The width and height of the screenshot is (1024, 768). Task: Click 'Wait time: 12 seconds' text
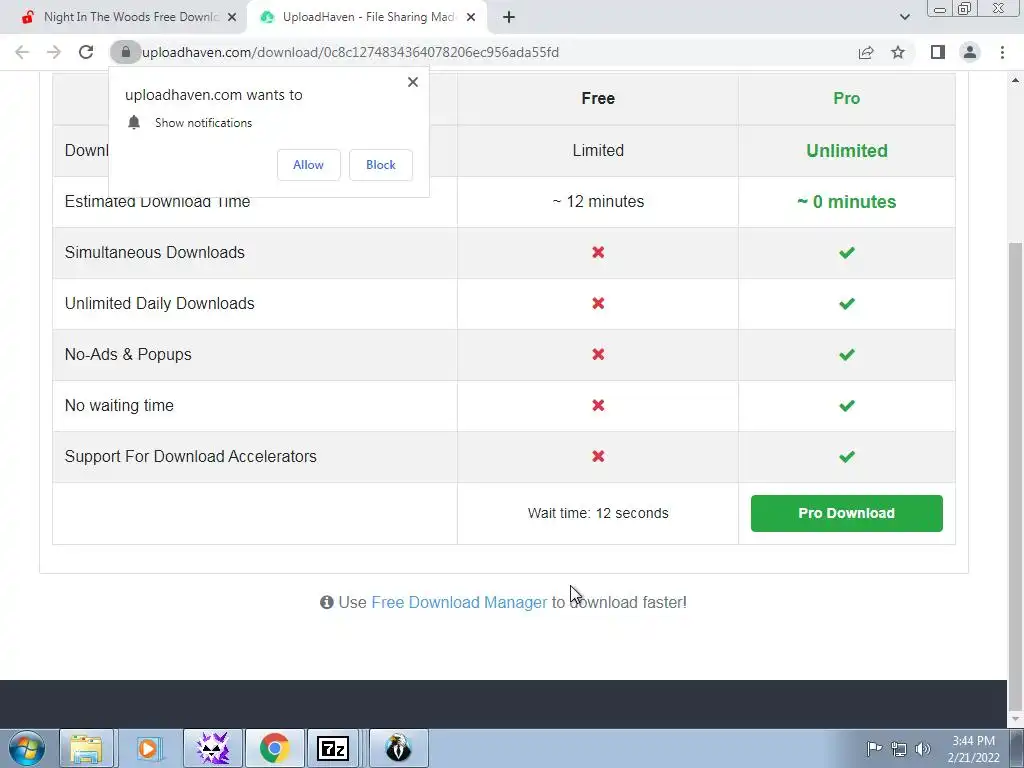coord(598,513)
